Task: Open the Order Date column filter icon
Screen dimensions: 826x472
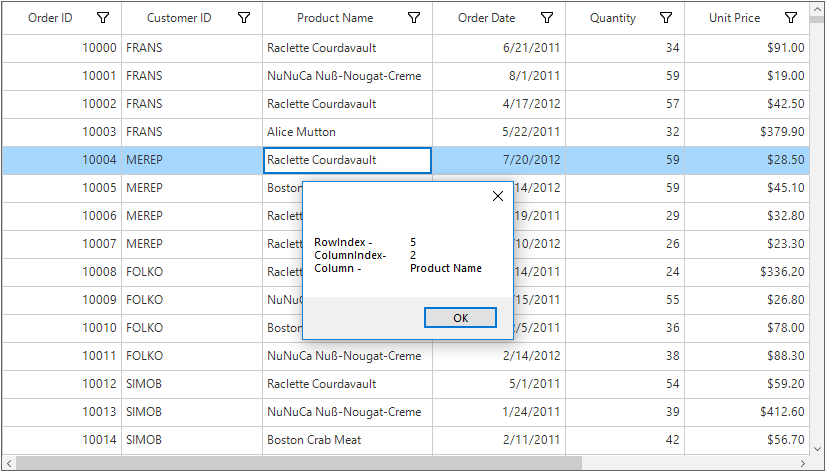Action: coord(547,18)
